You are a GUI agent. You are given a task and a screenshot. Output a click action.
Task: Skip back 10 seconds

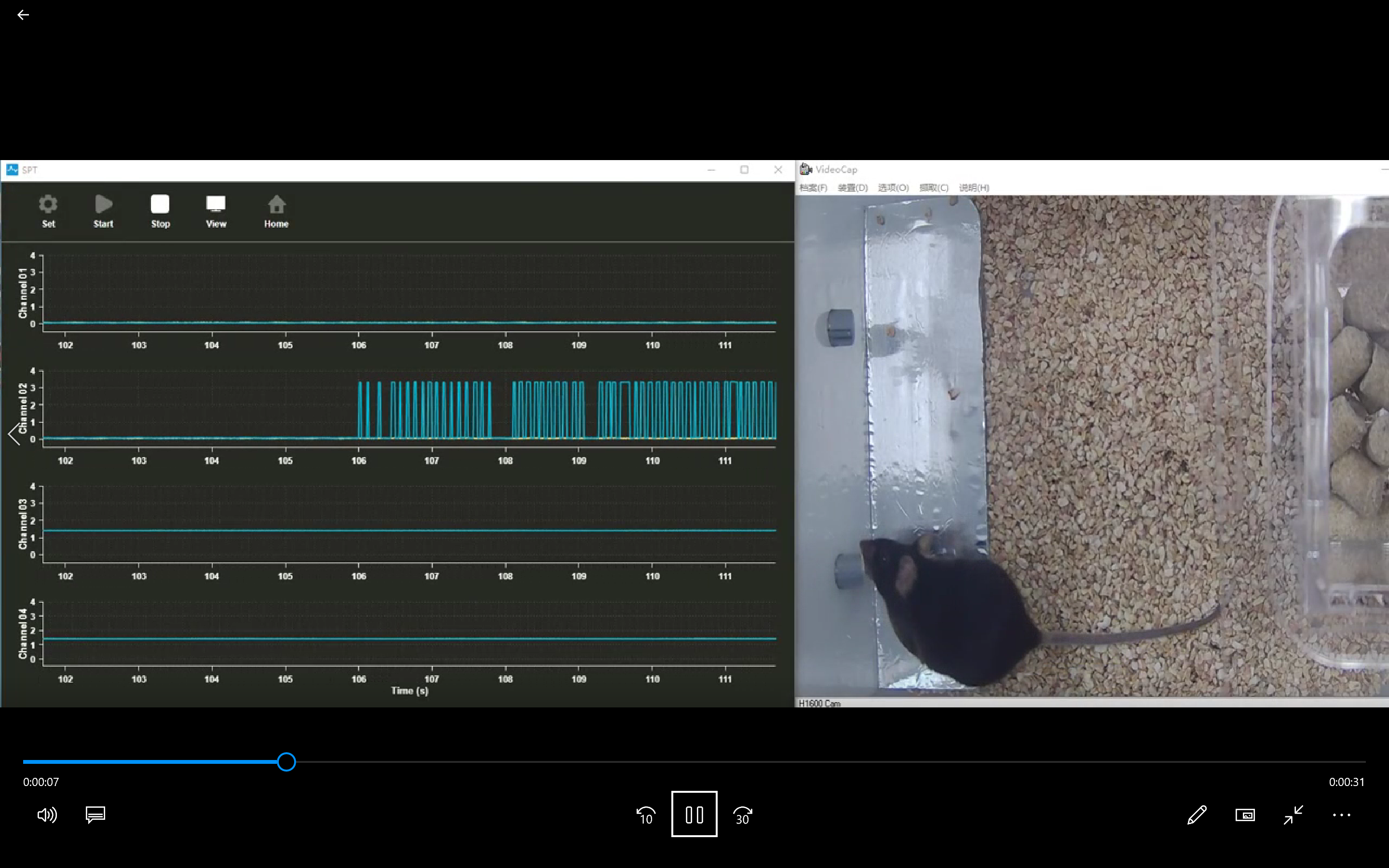[646, 814]
